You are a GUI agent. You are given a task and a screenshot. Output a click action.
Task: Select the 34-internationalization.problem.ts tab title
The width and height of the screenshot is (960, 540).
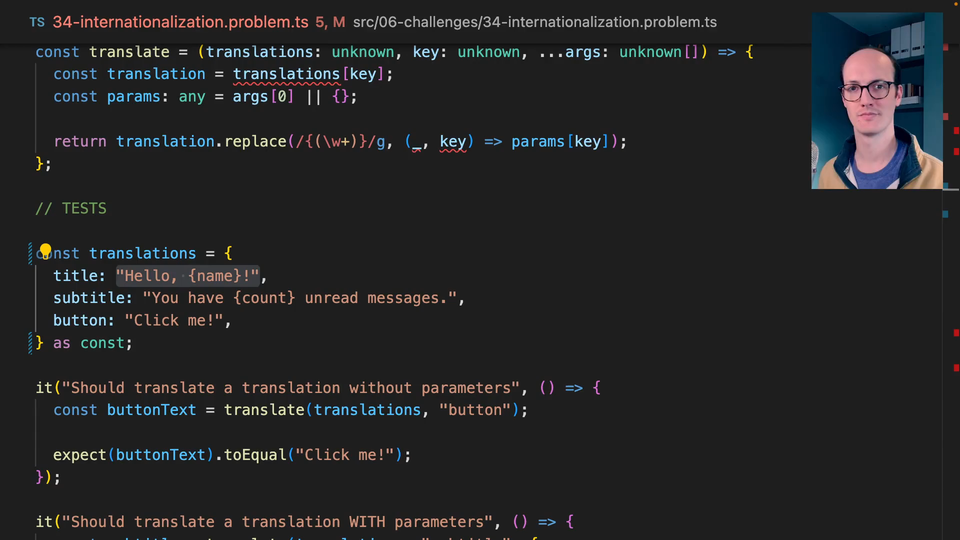tap(181, 22)
